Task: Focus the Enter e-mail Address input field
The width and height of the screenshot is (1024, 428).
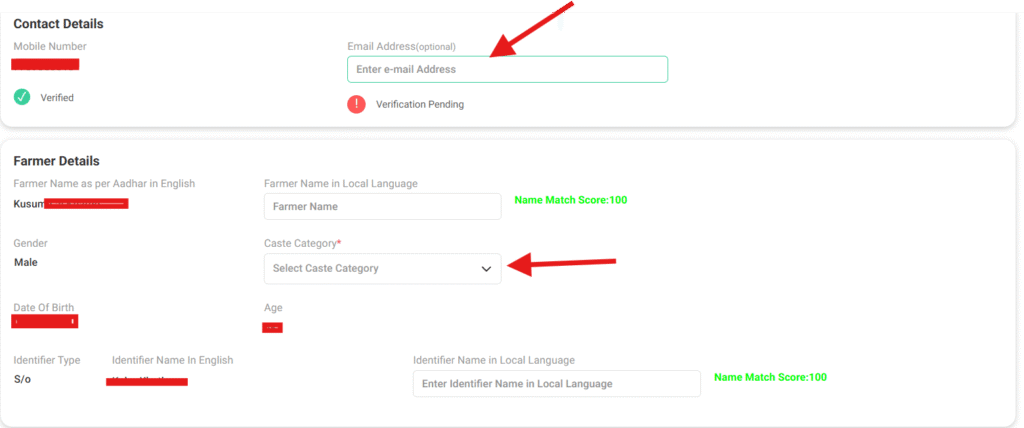Action: tap(507, 69)
